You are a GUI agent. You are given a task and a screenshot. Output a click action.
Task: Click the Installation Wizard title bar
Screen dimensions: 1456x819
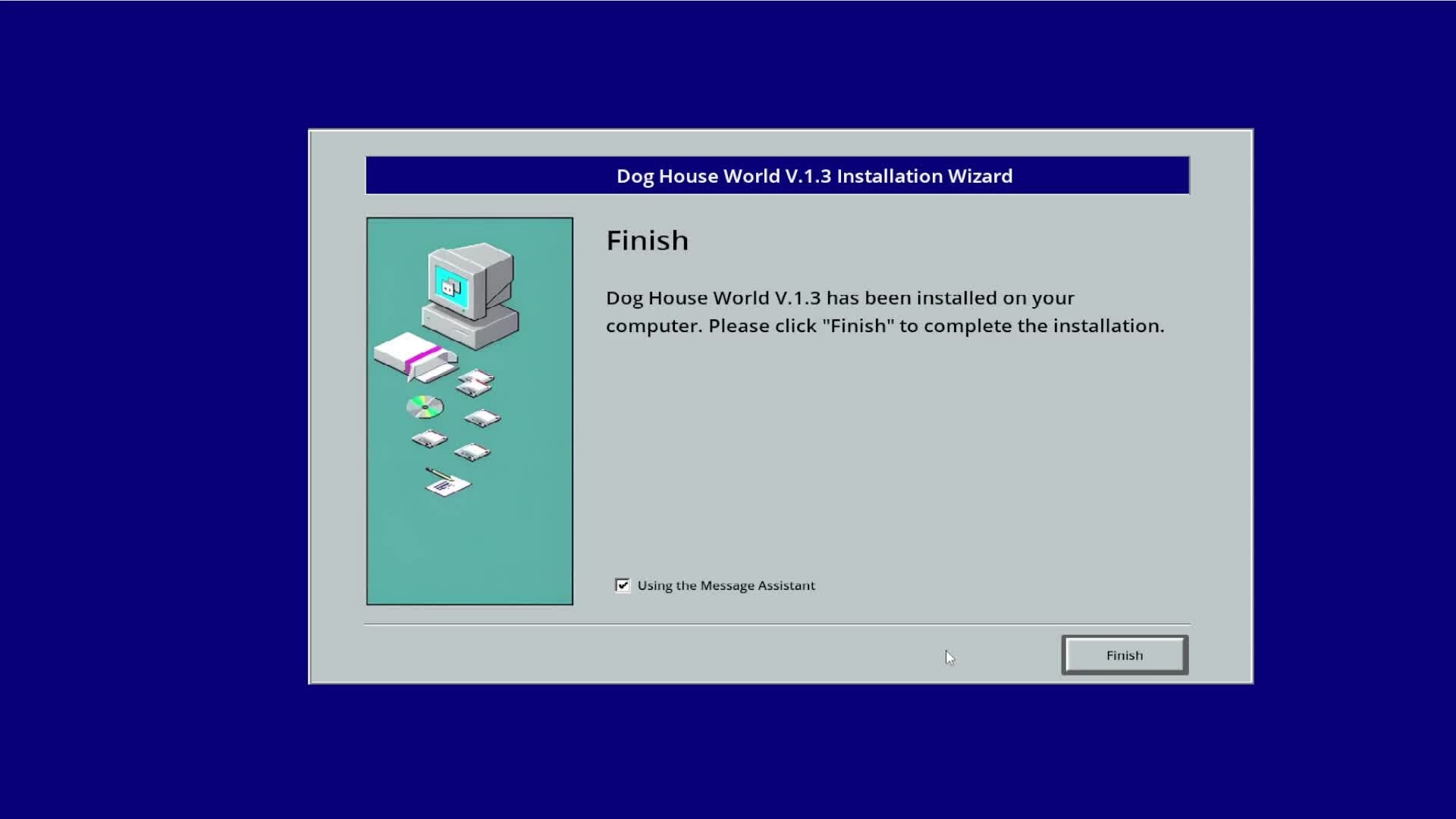pyautogui.click(x=777, y=176)
